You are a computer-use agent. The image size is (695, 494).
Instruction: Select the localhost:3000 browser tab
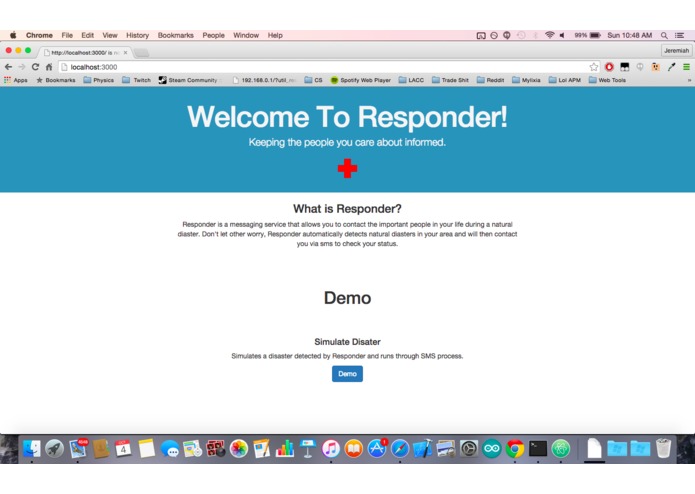point(84,52)
